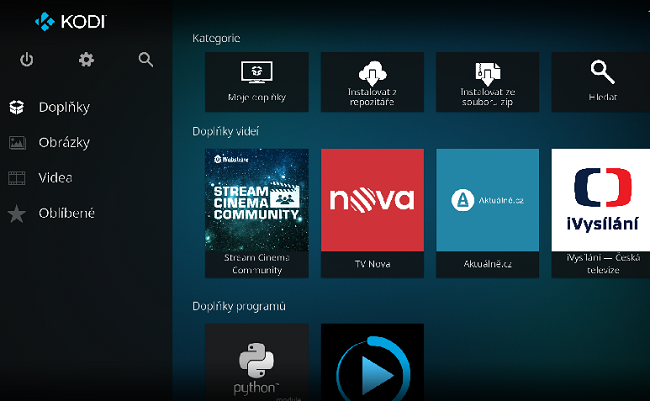Click the sidebar search magnifier icon
The image size is (650, 401).
point(146,60)
